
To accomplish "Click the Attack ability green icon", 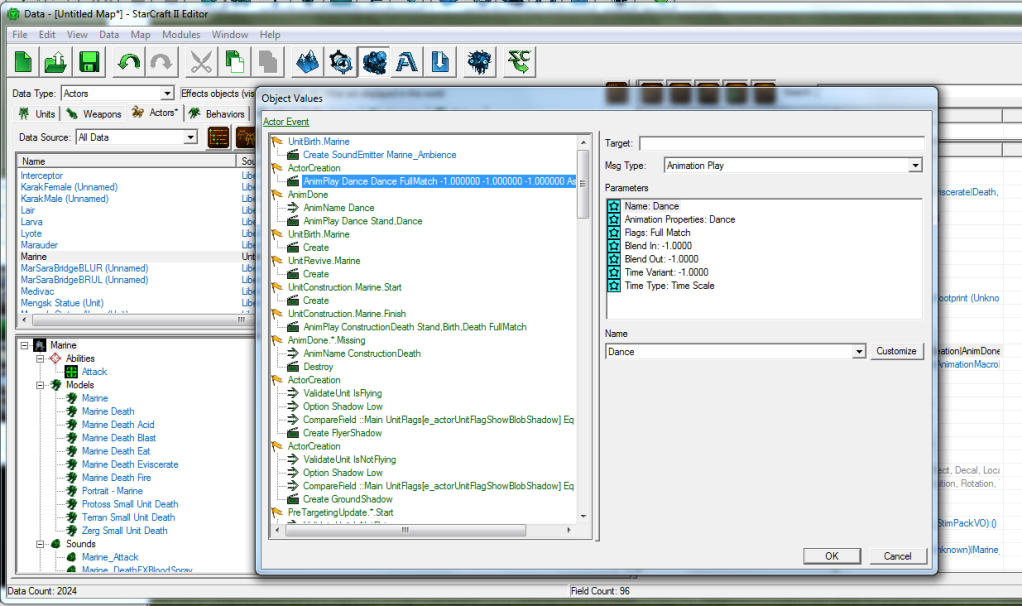I will (x=72, y=371).
